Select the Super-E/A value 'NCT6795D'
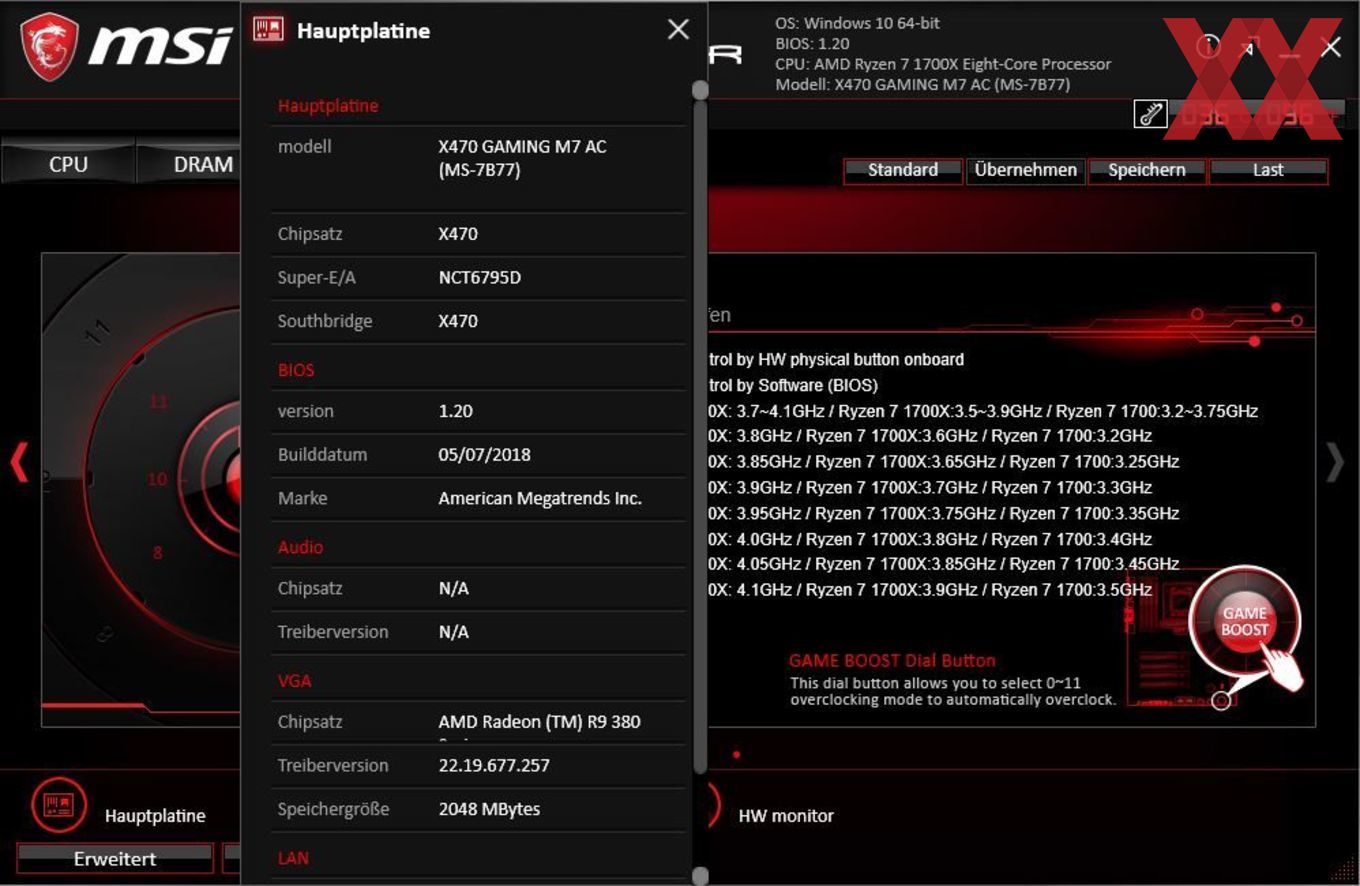 point(480,278)
